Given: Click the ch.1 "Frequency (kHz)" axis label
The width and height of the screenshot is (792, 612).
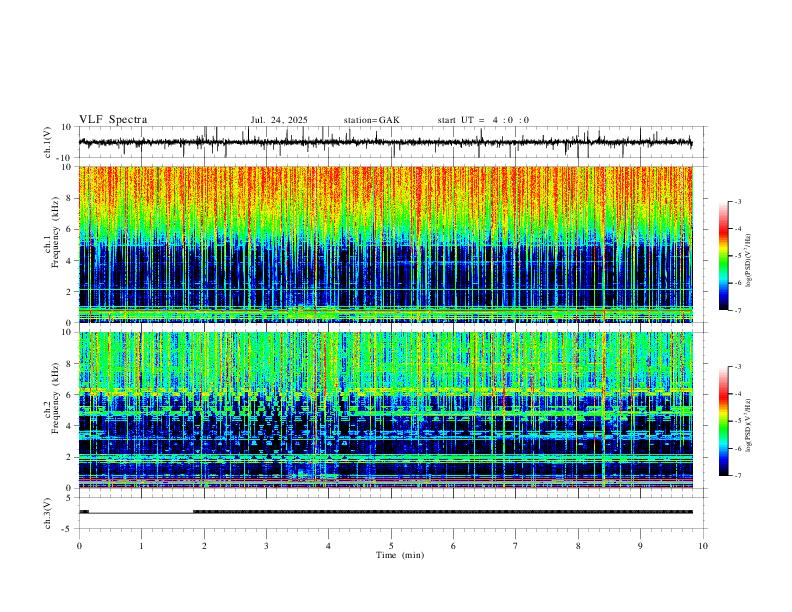Looking at the screenshot, I should click(56, 232).
